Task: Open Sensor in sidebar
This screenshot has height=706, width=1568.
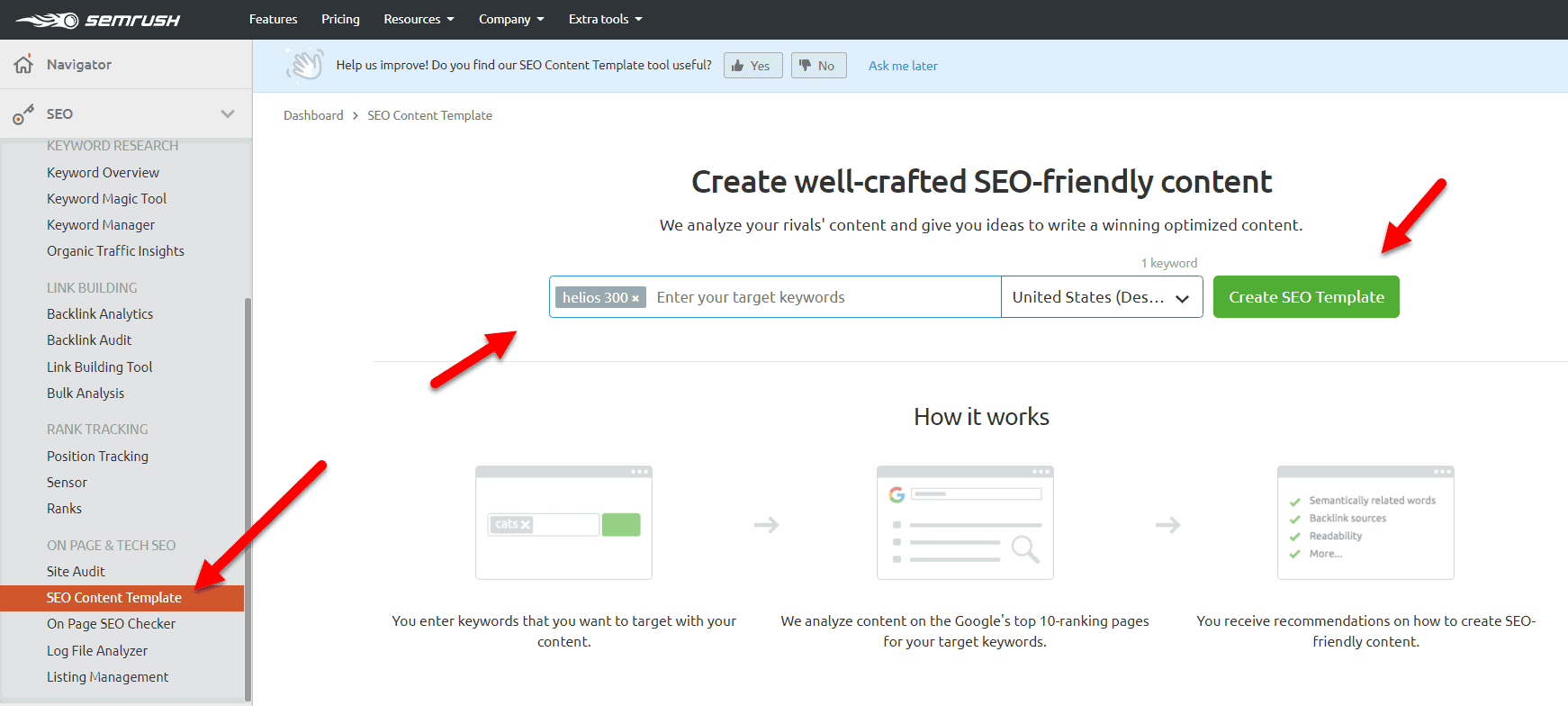Action: click(67, 482)
